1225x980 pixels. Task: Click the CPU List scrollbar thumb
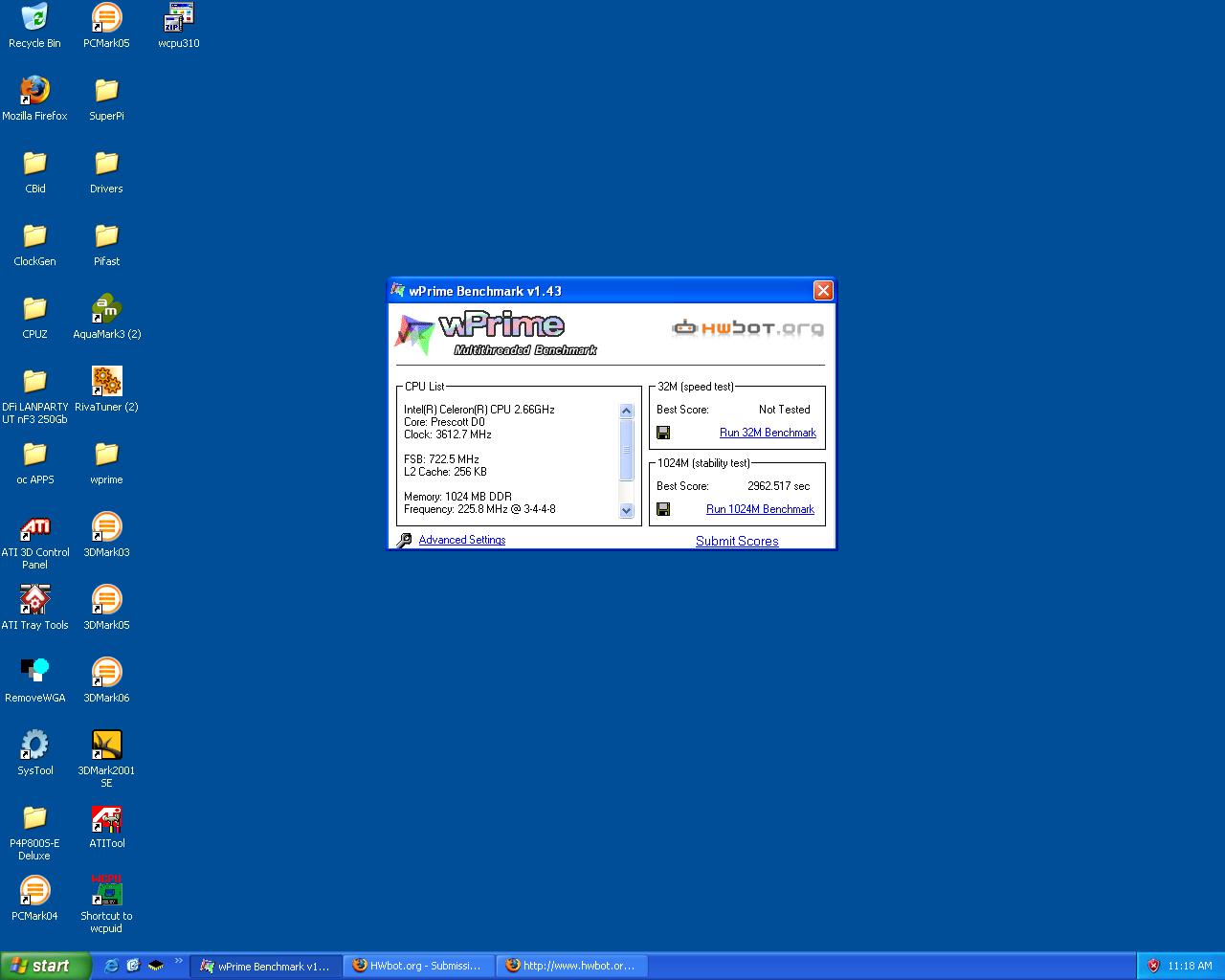[x=627, y=450]
